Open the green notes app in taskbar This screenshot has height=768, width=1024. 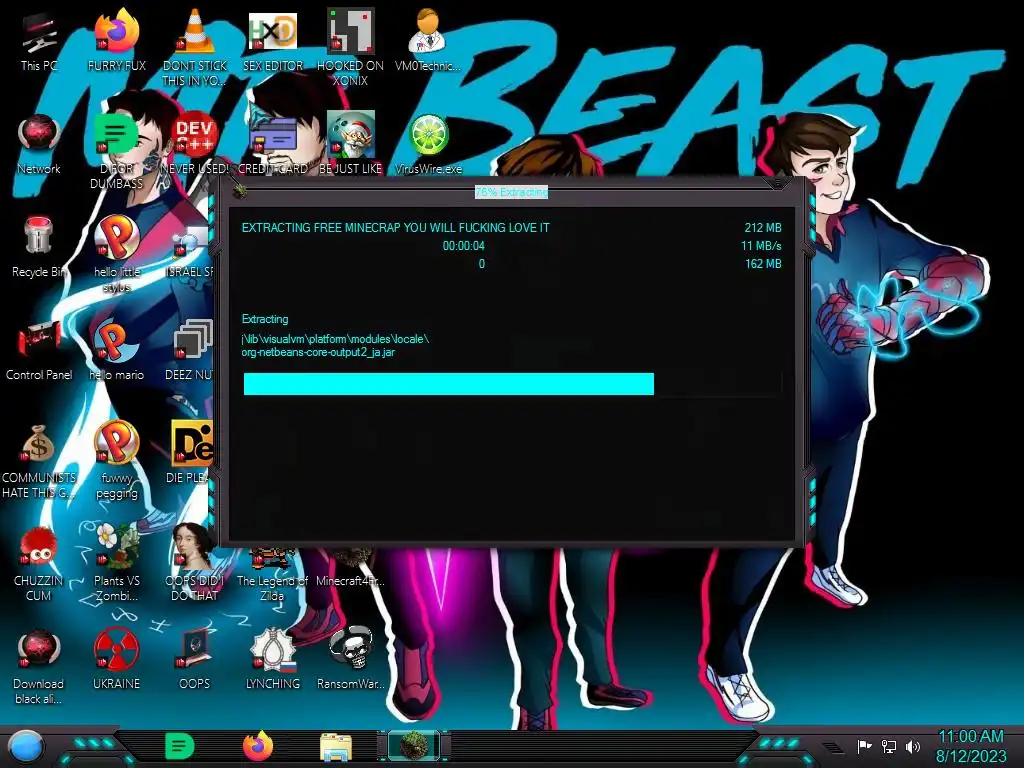[180, 746]
